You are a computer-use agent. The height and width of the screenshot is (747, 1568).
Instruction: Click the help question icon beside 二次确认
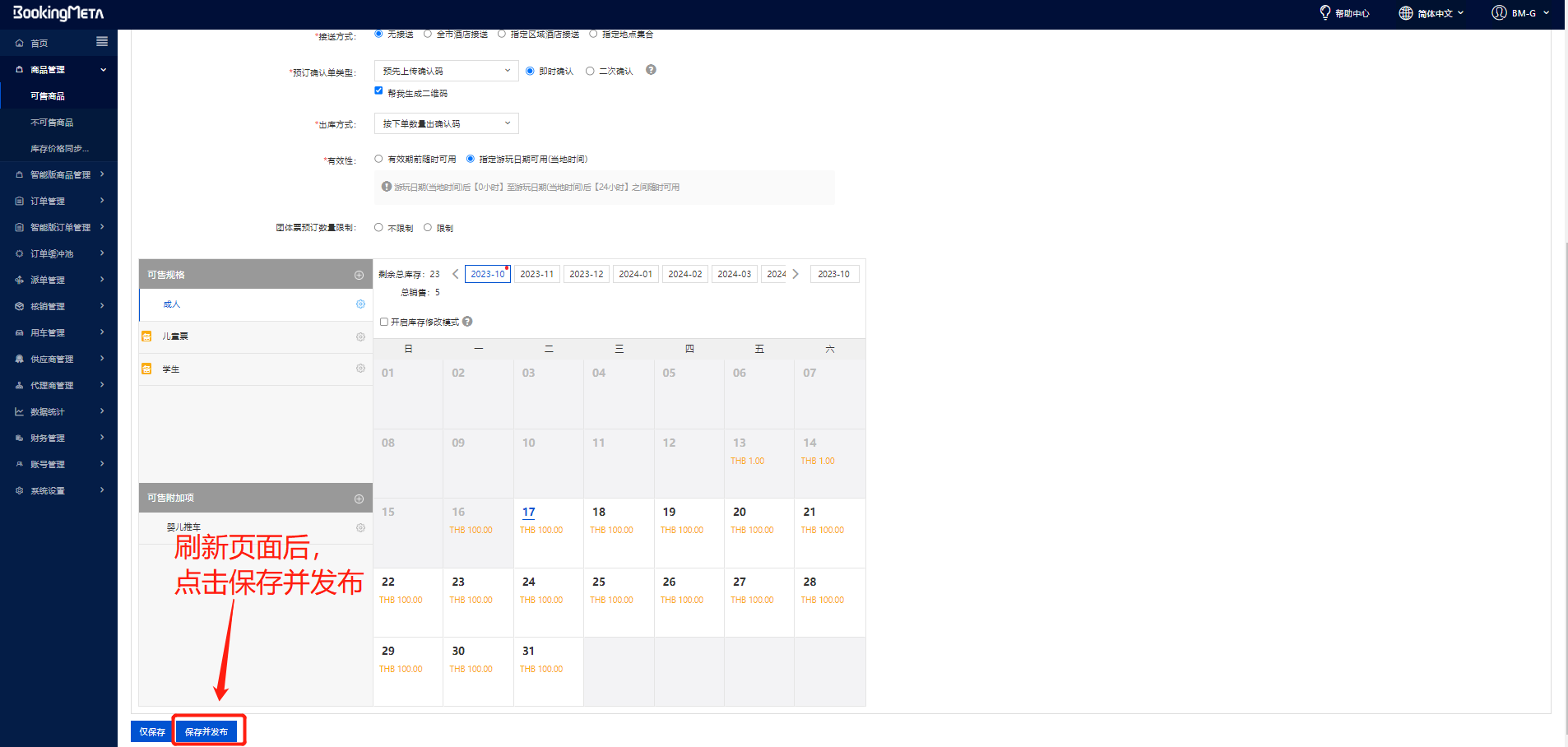pyautogui.click(x=651, y=70)
